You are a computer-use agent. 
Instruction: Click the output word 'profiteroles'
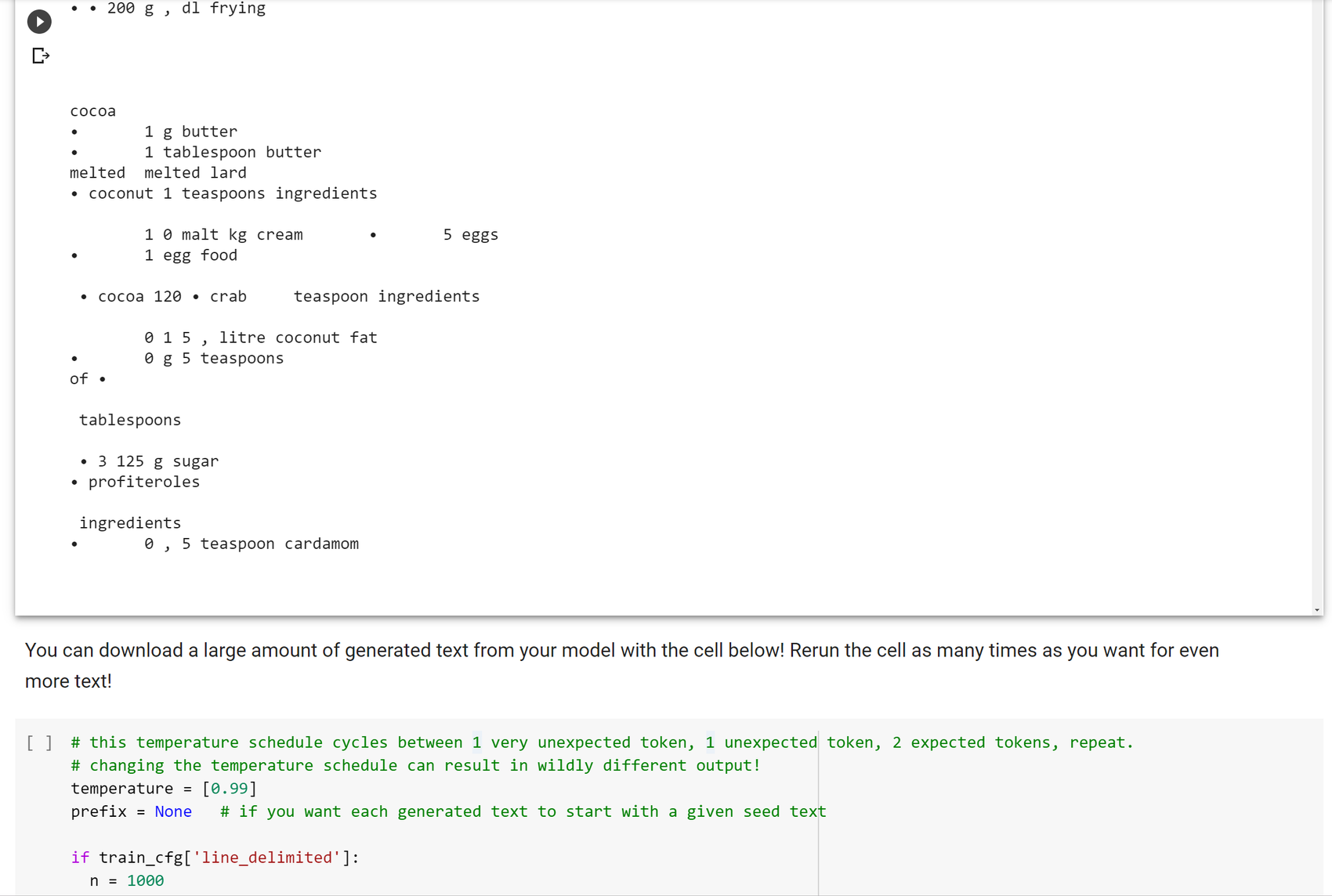pyautogui.click(x=144, y=482)
